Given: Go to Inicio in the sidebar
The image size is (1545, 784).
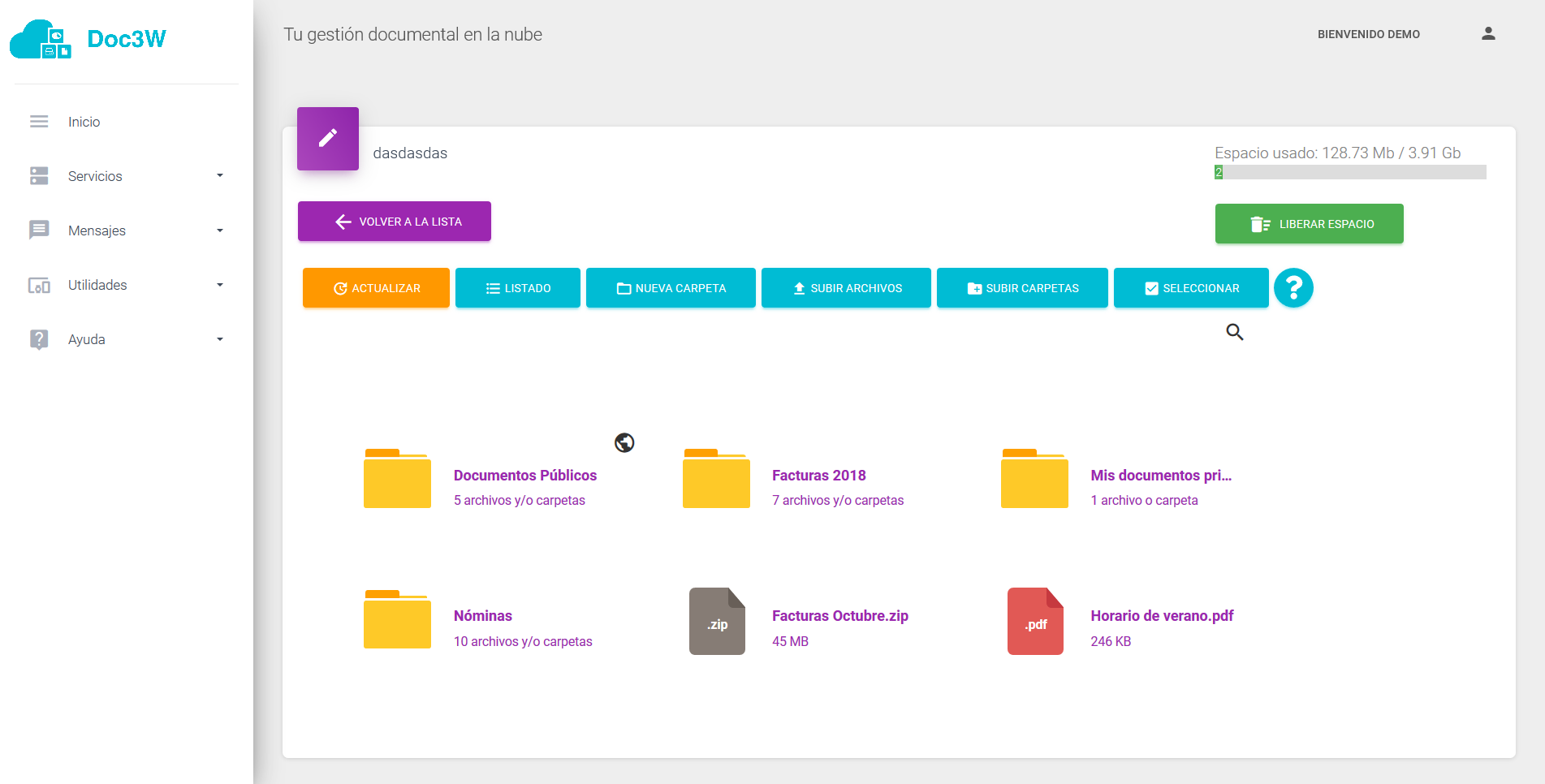Looking at the screenshot, I should [84, 122].
